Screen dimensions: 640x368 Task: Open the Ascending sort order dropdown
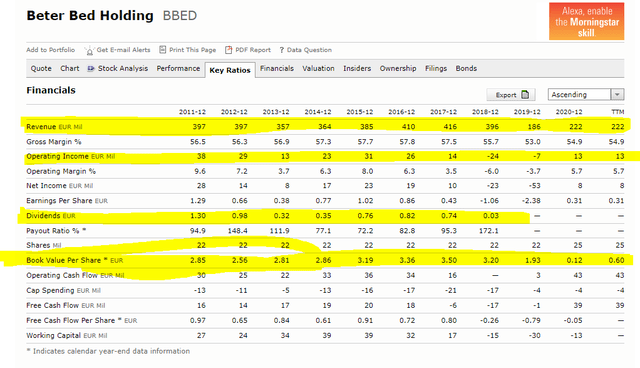(x=586, y=95)
